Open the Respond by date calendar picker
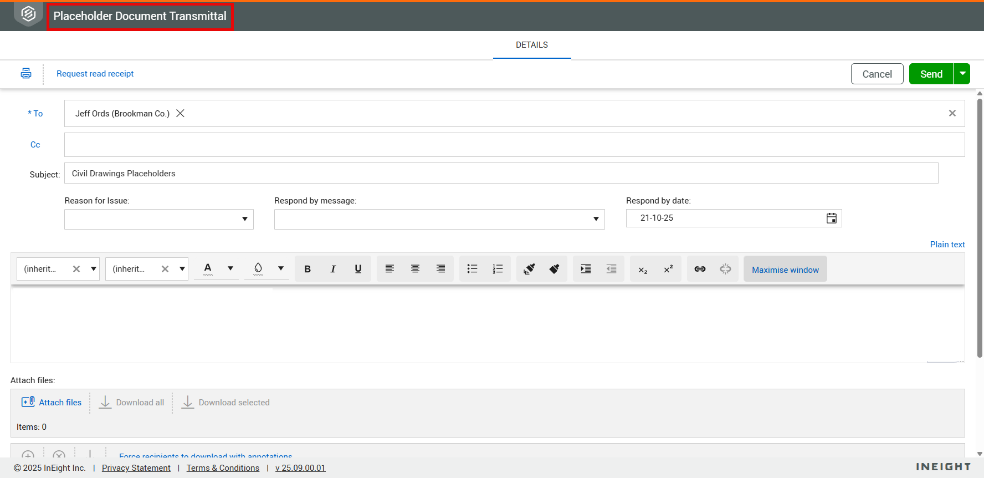The image size is (984, 478). pyautogui.click(x=832, y=218)
